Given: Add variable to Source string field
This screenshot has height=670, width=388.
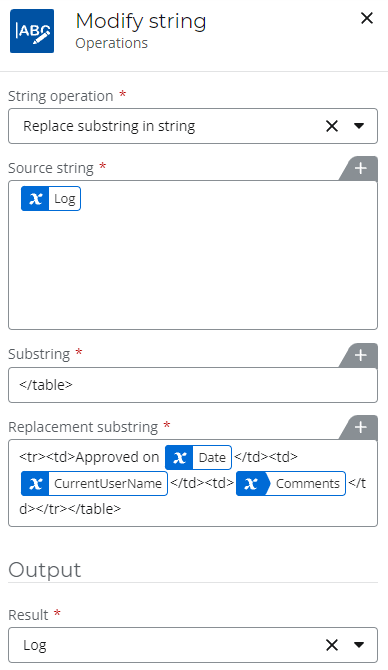Looking at the screenshot, I should tap(360, 168).
